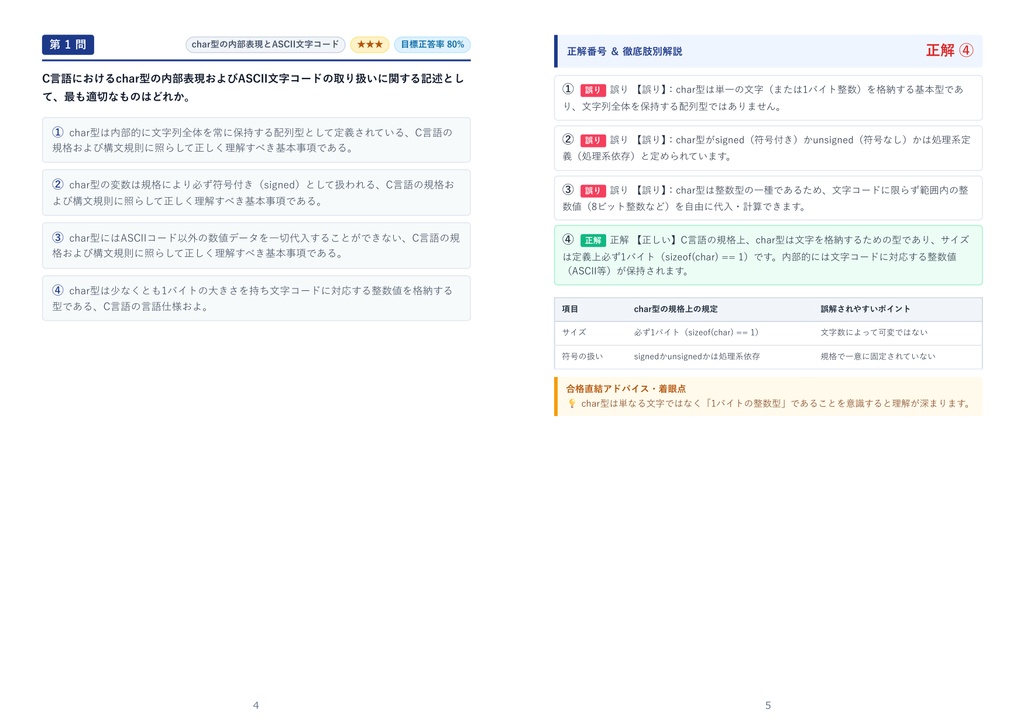1024x727 pixels.
Task: Select answer option ④ about 少なくとも1バイトの大きさ
Action: (256, 299)
